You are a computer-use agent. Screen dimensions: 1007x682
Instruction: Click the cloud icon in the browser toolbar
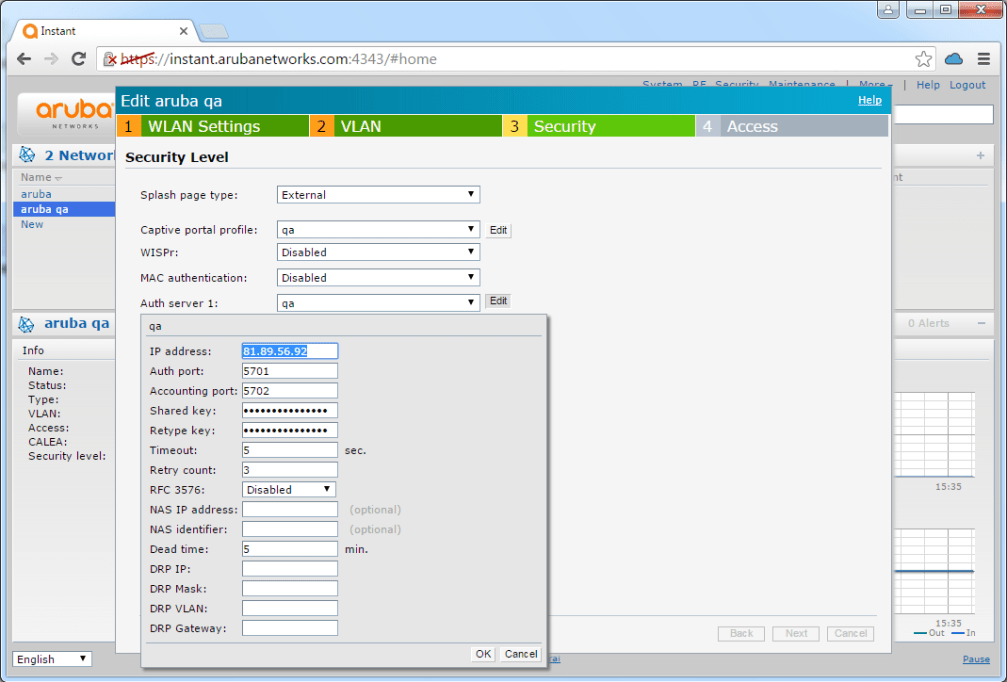click(x=953, y=59)
